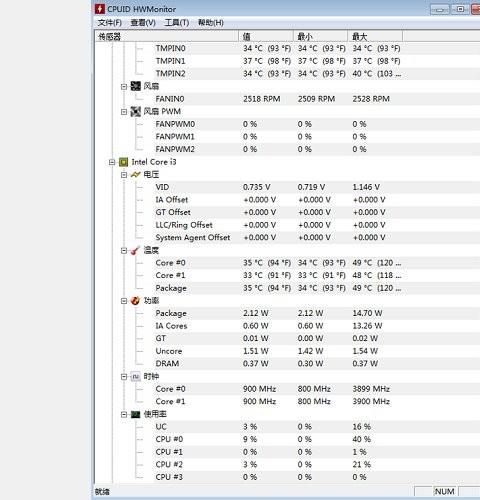Collapse the 功率 power section

pyautogui.click(x=124, y=301)
